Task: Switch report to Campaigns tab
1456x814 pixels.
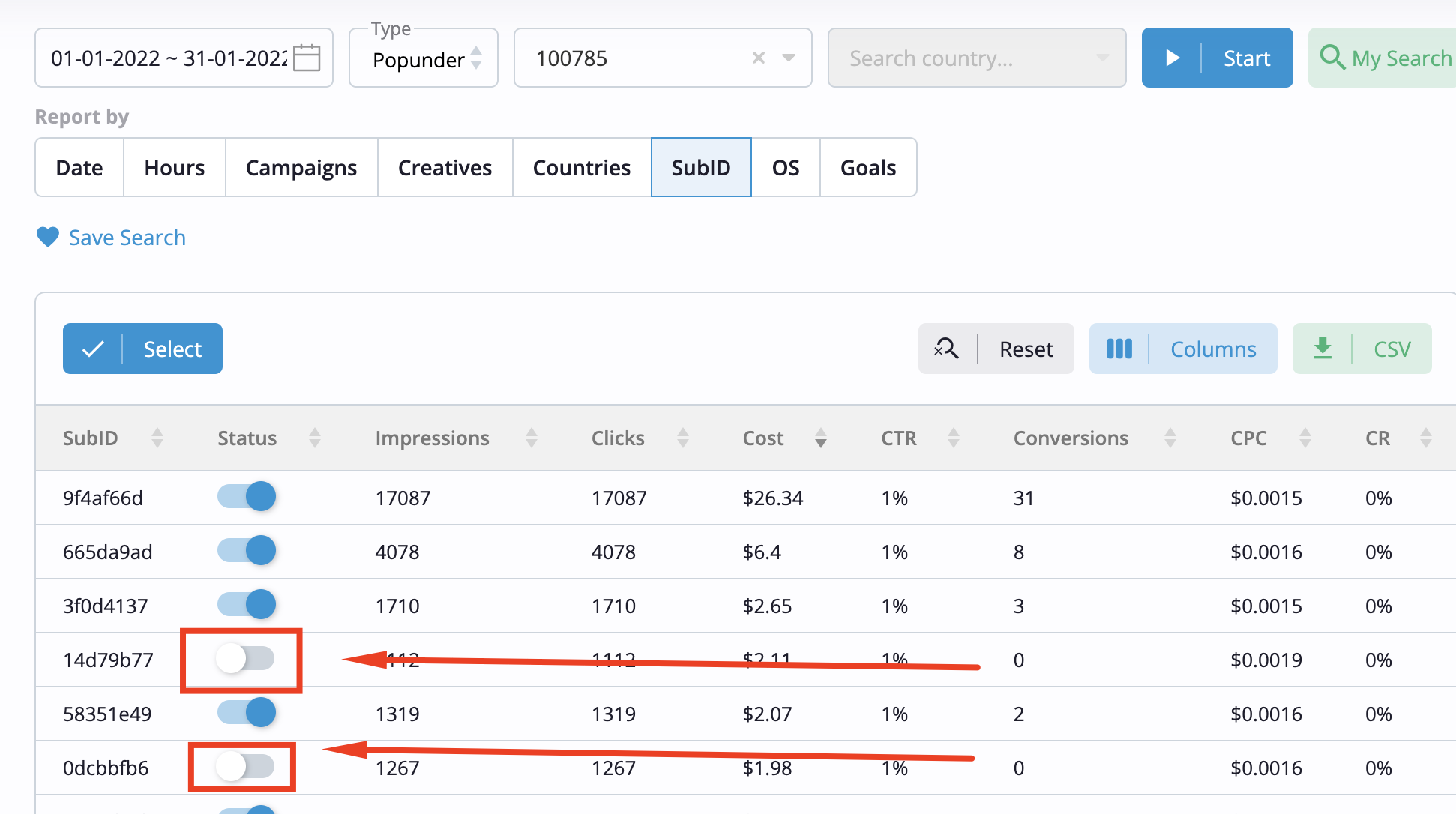Action: [x=301, y=167]
